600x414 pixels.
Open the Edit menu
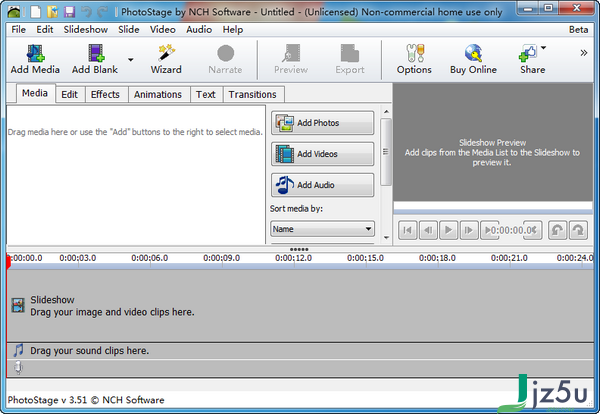(45, 29)
